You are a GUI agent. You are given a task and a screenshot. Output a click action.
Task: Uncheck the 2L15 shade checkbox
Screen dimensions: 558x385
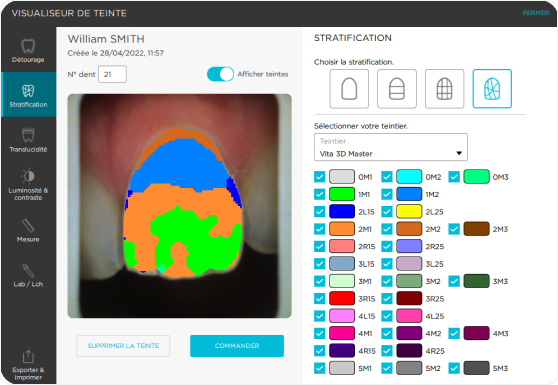[320, 212]
